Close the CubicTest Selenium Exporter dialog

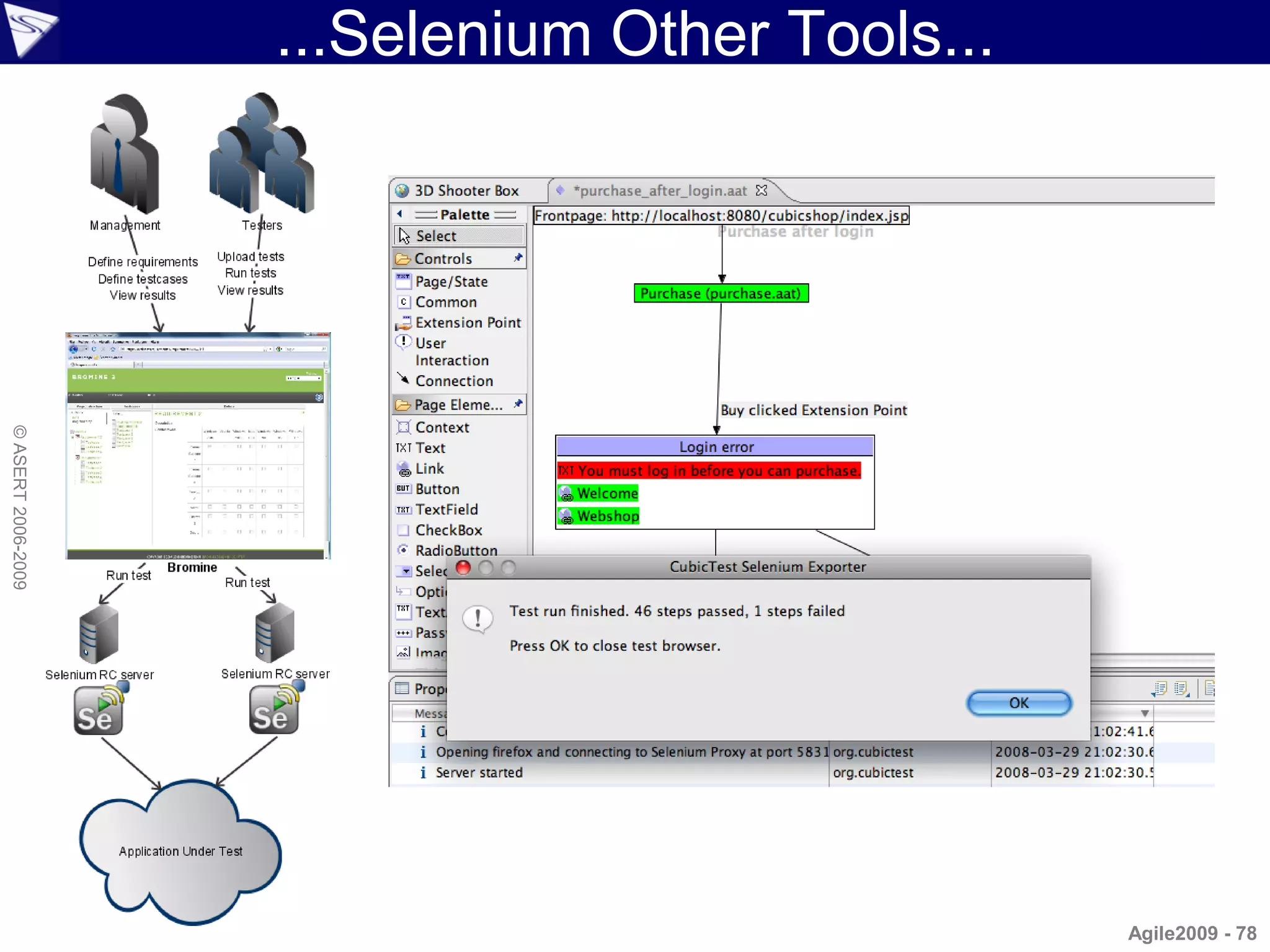463,567
